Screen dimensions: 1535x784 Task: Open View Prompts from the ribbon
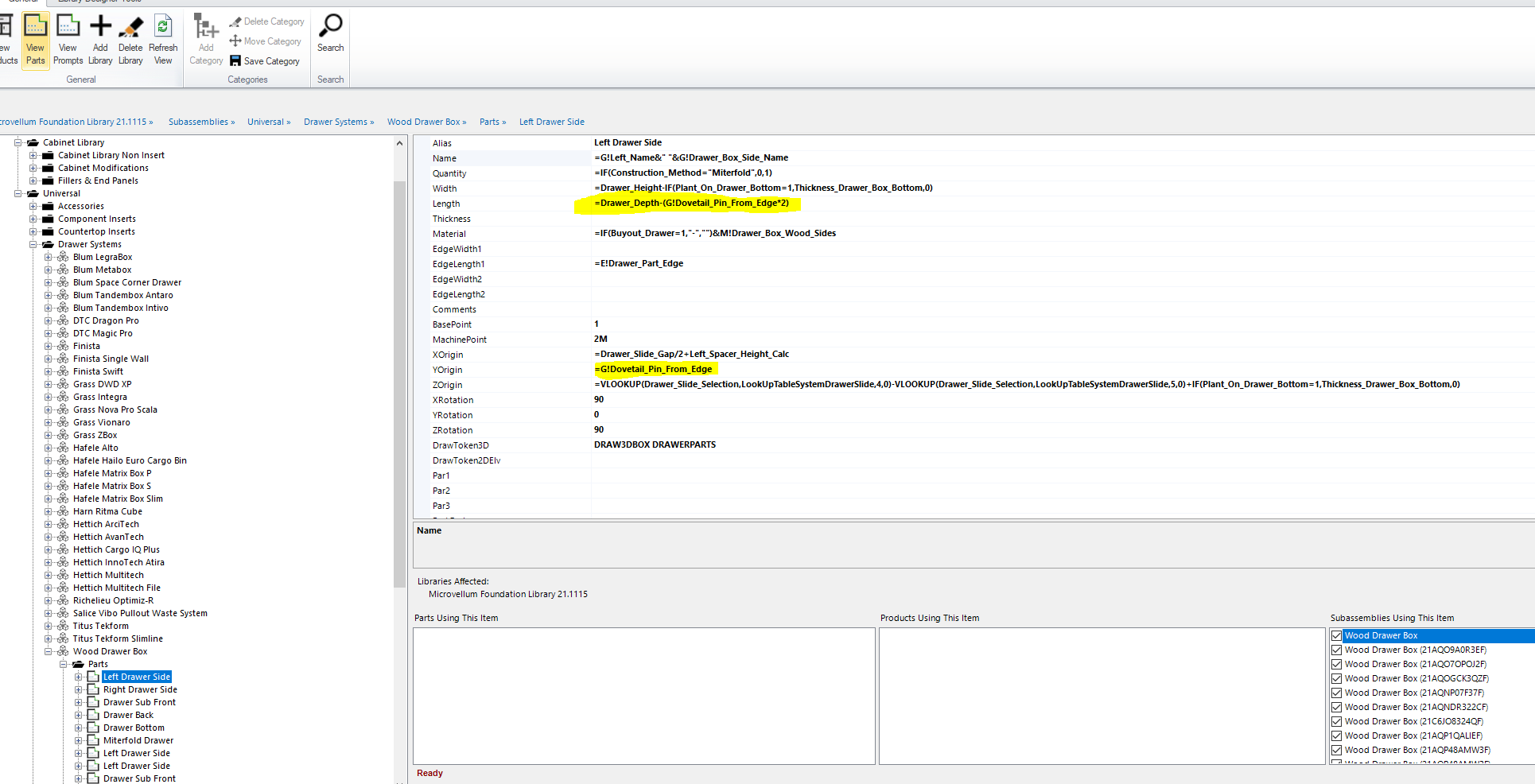click(x=68, y=41)
